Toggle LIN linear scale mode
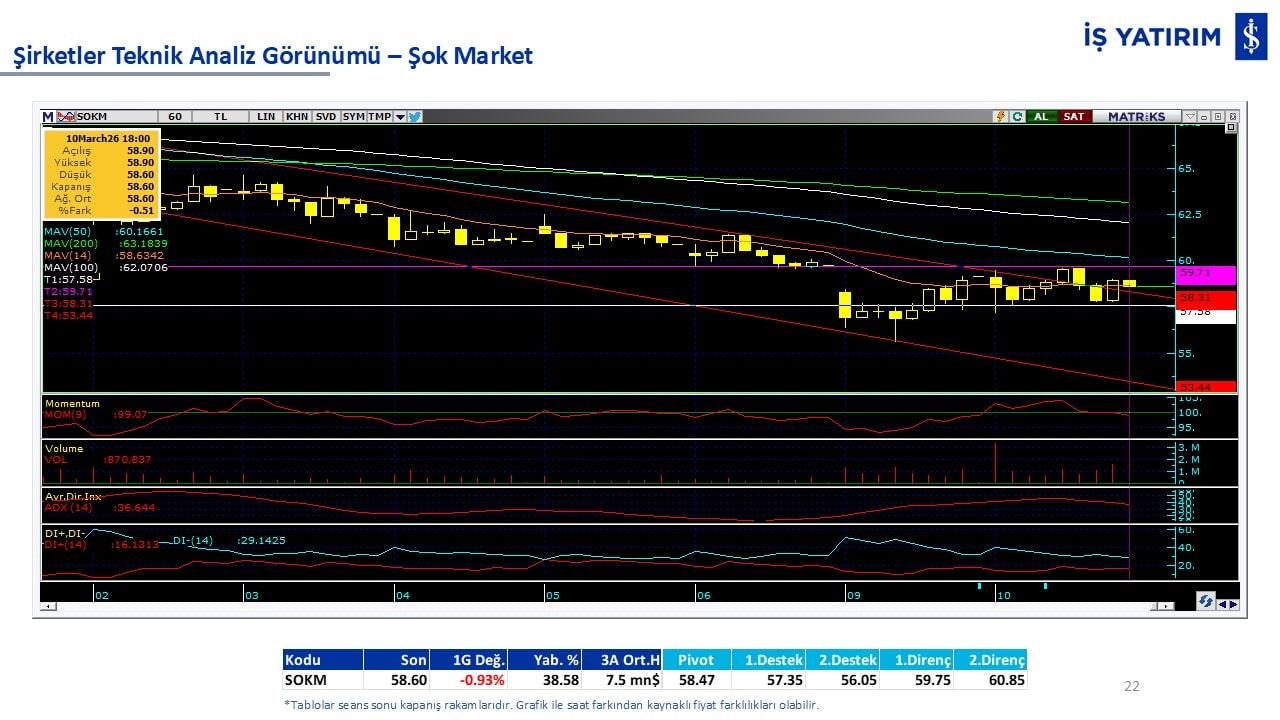1280x720 pixels. [x=265, y=117]
